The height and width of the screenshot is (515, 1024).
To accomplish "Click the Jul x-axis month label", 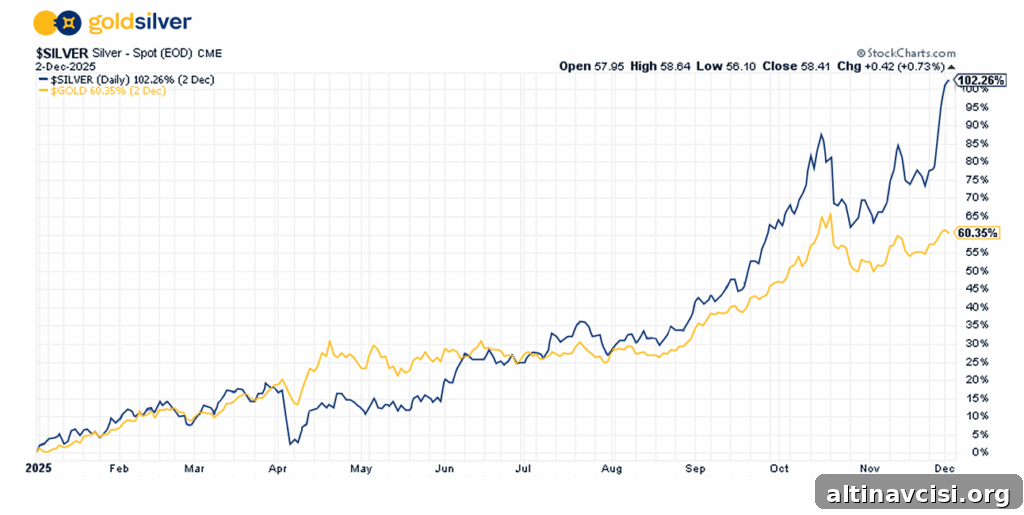I will [x=523, y=469].
